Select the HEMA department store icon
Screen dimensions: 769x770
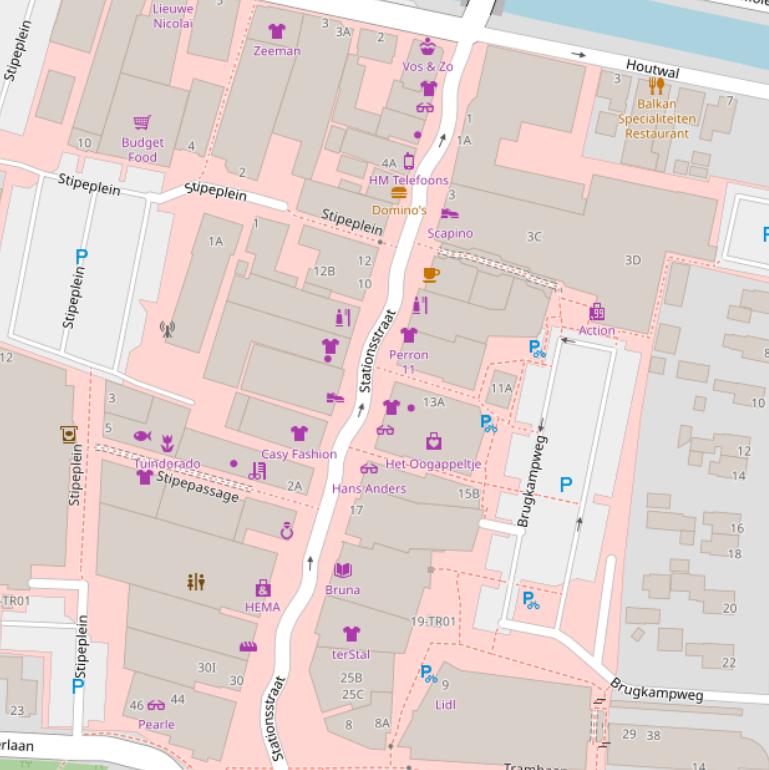tap(263, 587)
